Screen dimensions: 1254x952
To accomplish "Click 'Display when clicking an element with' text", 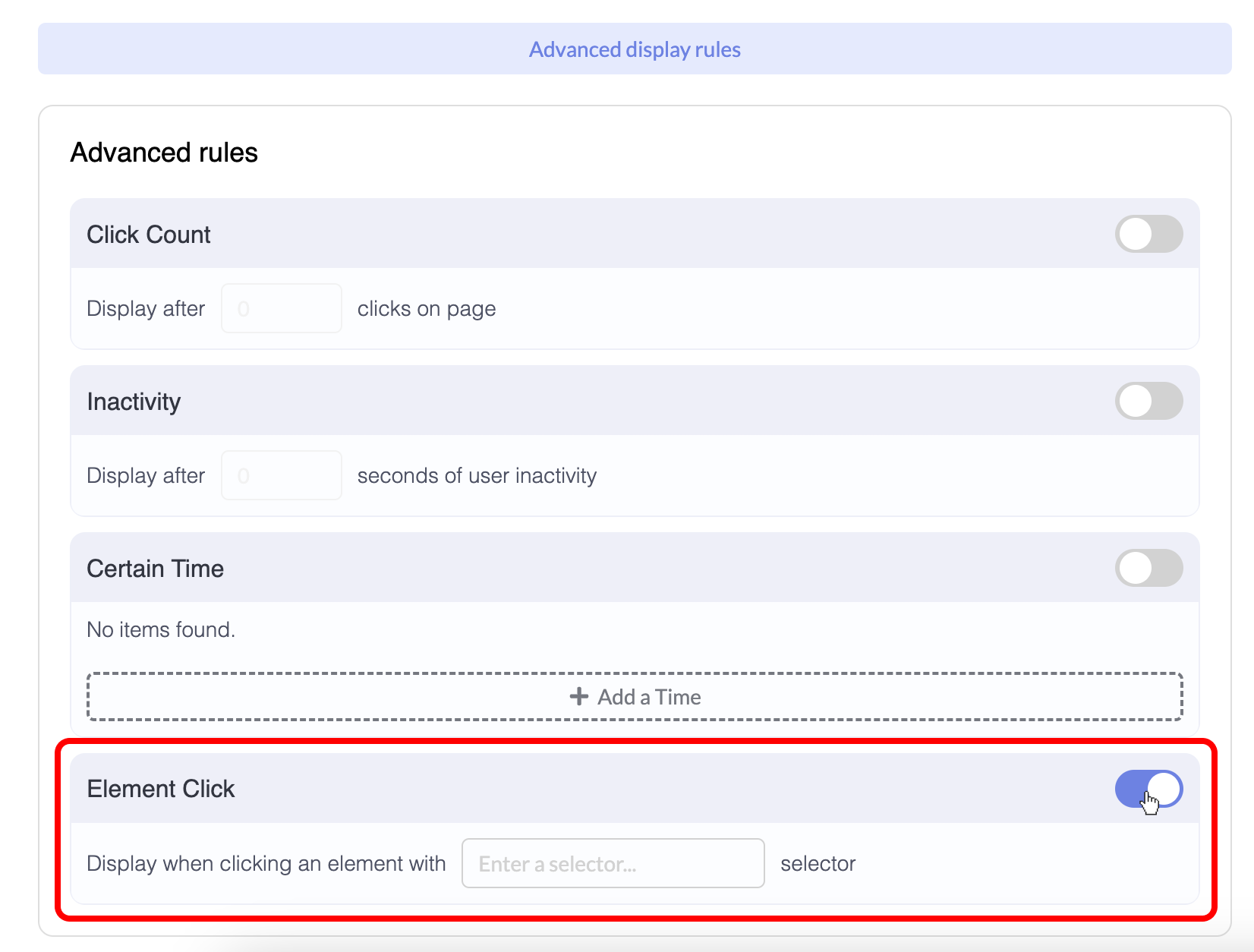I will (x=266, y=864).
